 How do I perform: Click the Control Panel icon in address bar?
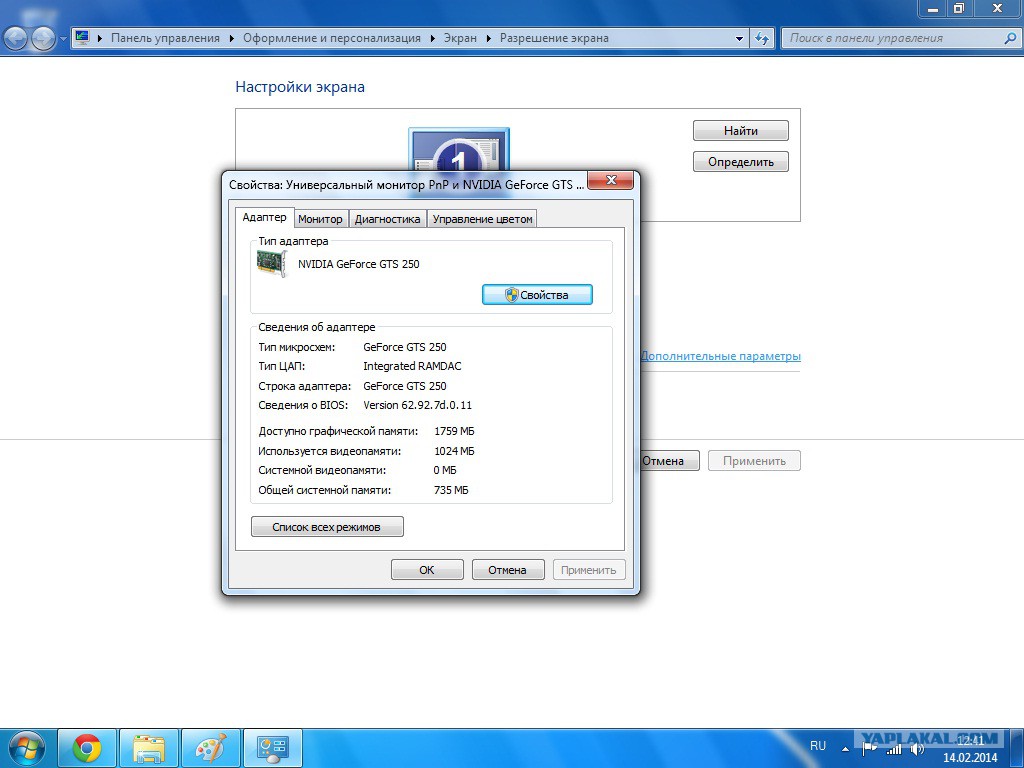82,37
